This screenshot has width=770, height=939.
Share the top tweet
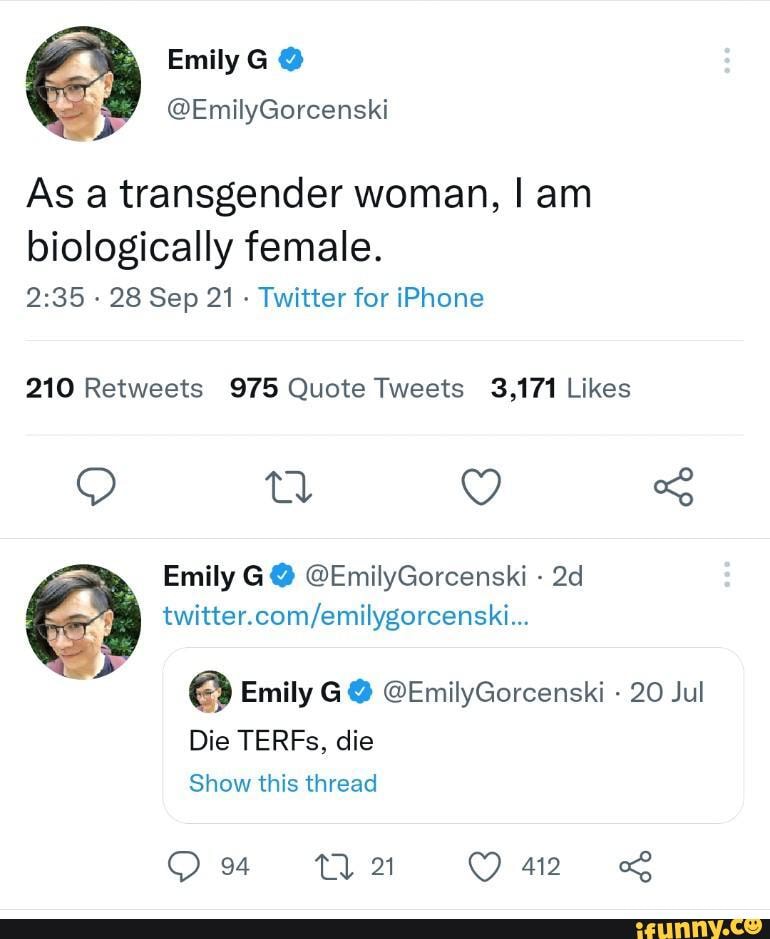pyautogui.click(x=672, y=487)
